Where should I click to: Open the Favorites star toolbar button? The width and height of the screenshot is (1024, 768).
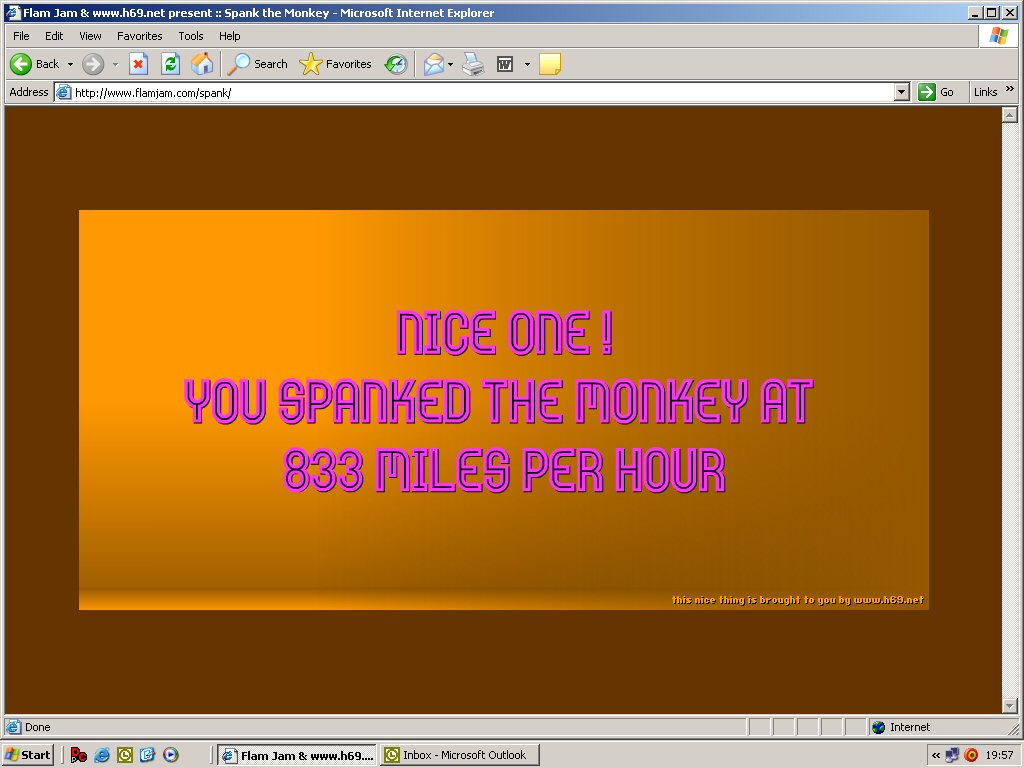[x=336, y=64]
